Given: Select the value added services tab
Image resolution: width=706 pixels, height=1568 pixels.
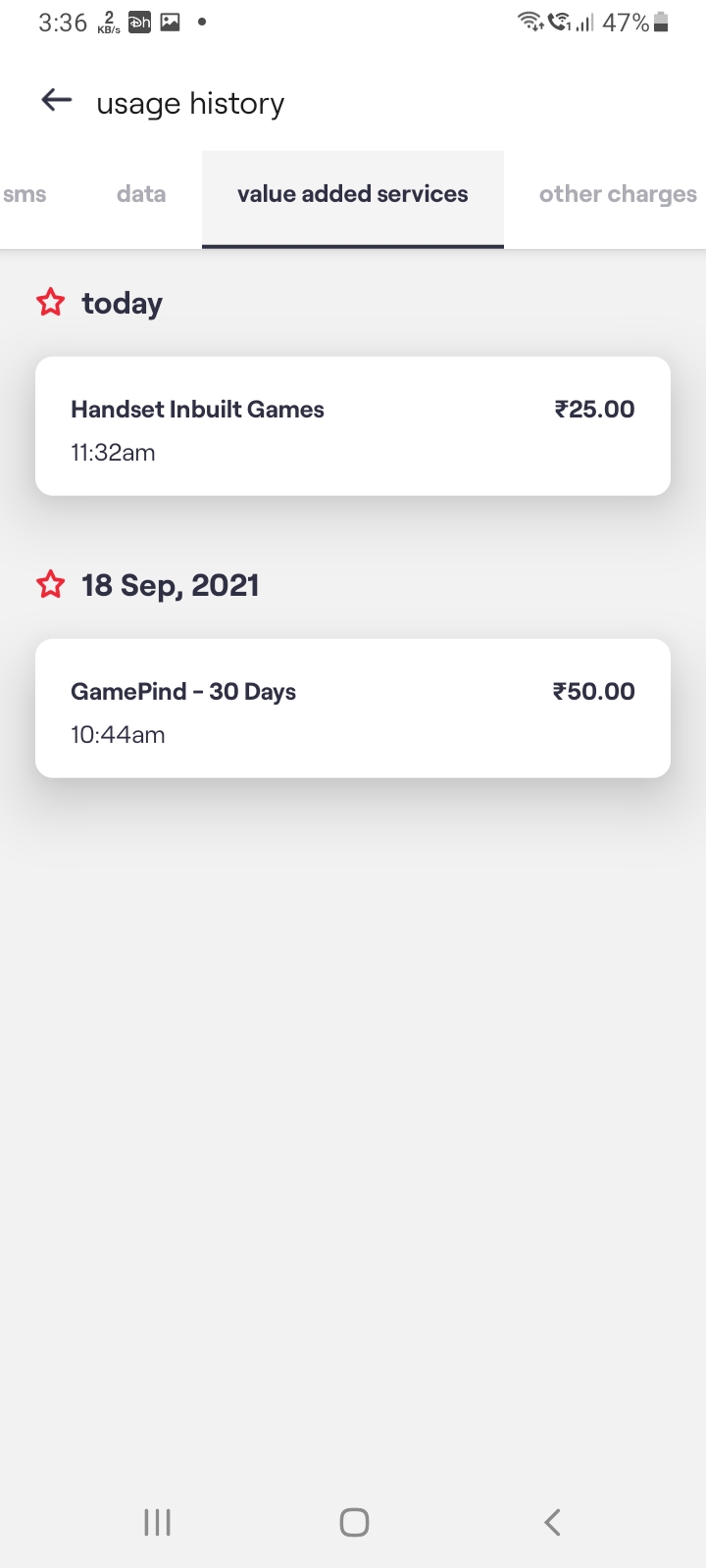Looking at the screenshot, I should tap(353, 194).
